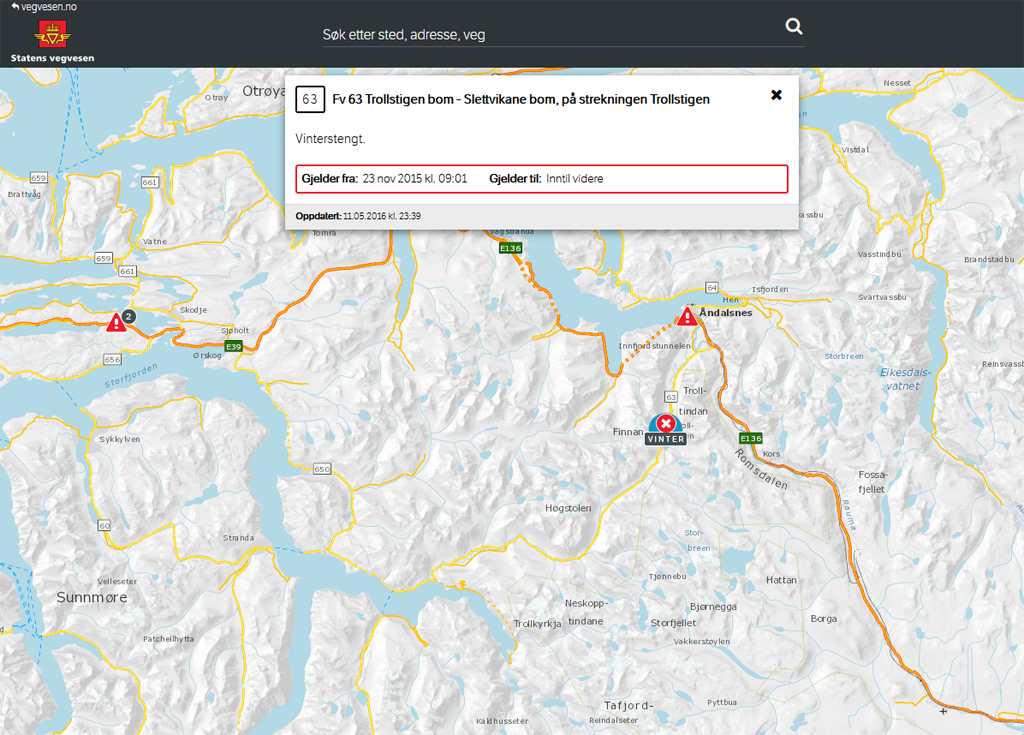Click the Svartvassbu label
The width and height of the screenshot is (1024, 735).
click(x=882, y=297)
